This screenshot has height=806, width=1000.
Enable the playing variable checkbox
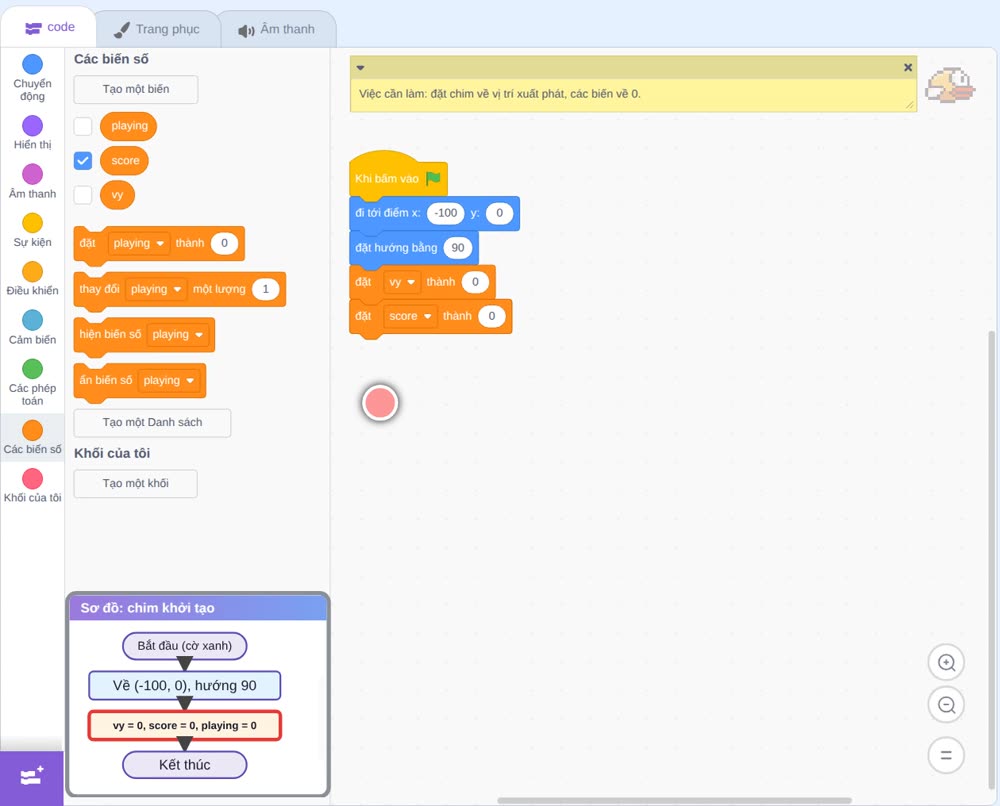[83, 126]
